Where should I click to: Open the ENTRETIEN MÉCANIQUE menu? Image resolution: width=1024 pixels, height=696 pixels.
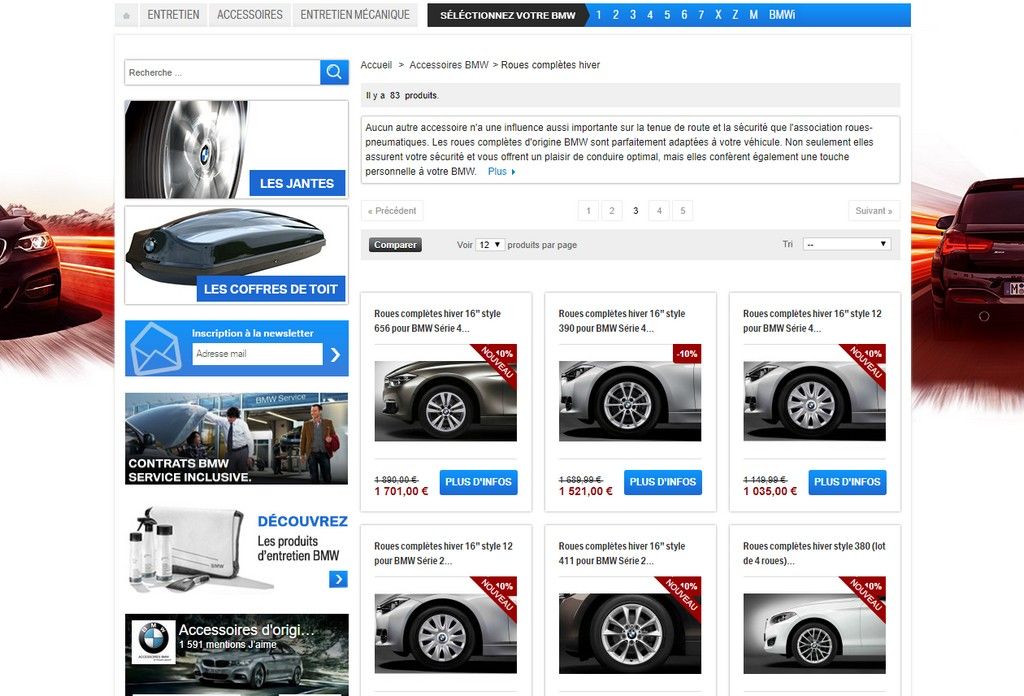tap(355, 14)
